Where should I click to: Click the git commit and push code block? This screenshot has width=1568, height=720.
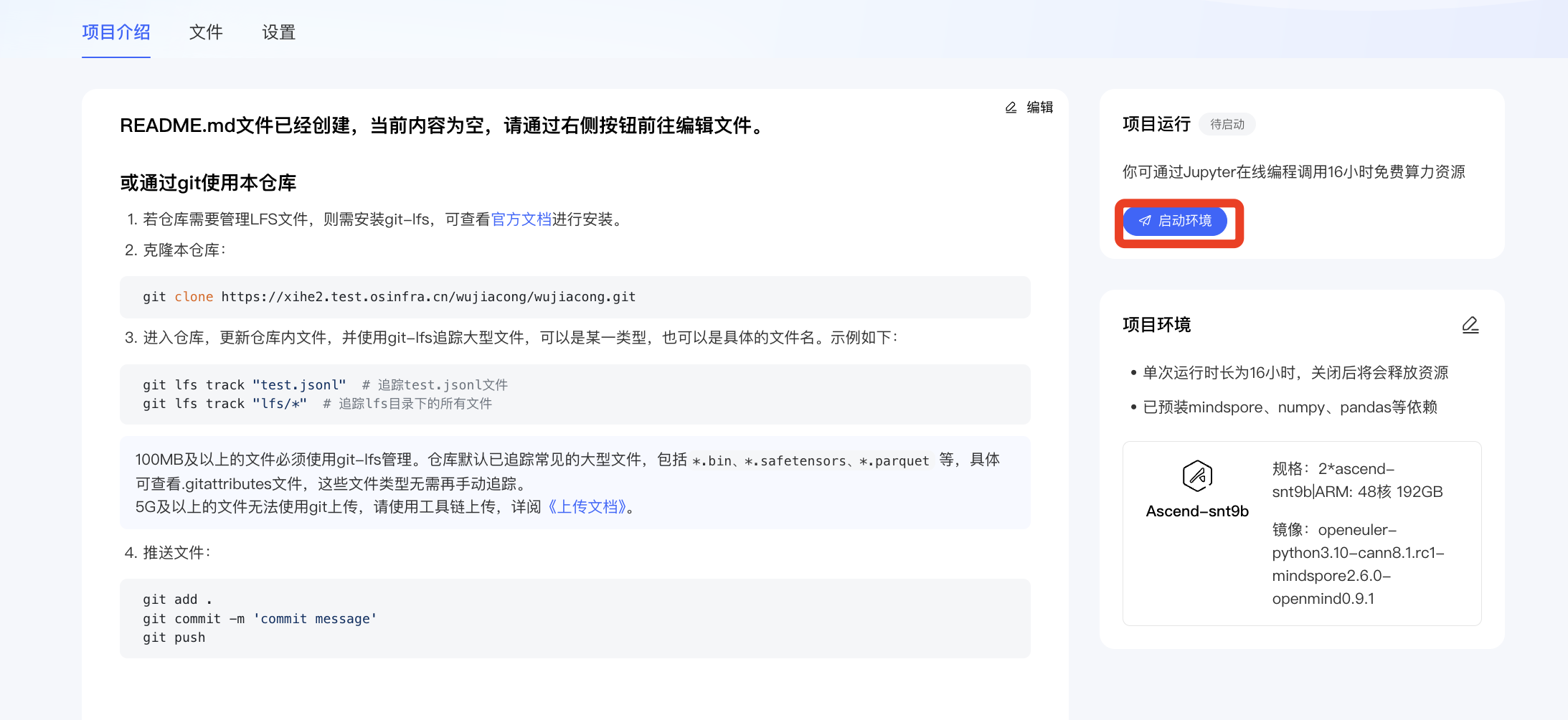point(575,618)
